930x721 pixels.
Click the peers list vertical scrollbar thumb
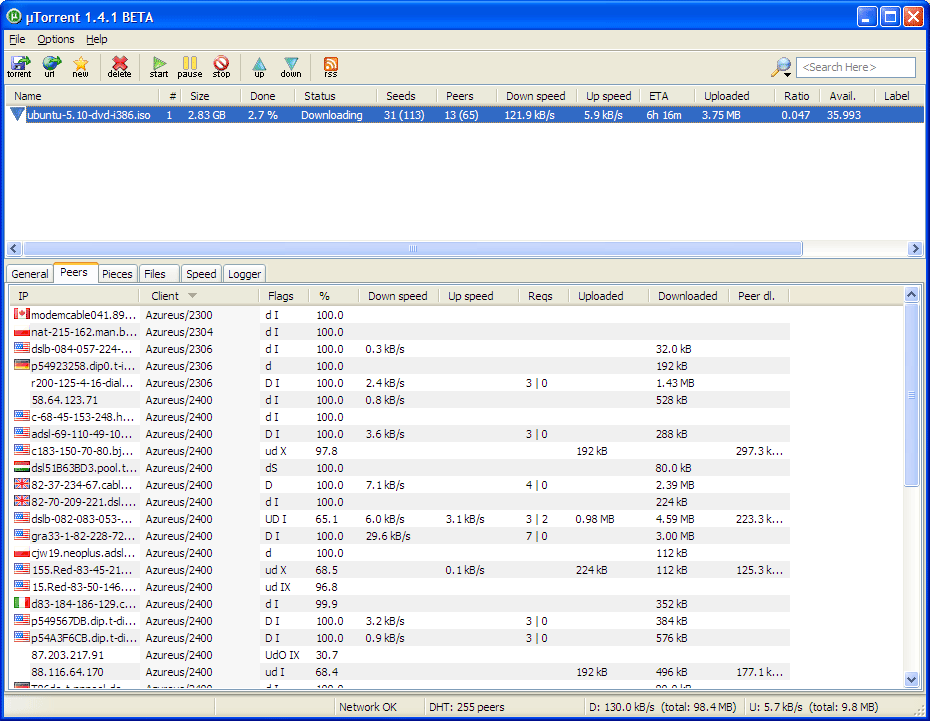(x=912, y=395)
